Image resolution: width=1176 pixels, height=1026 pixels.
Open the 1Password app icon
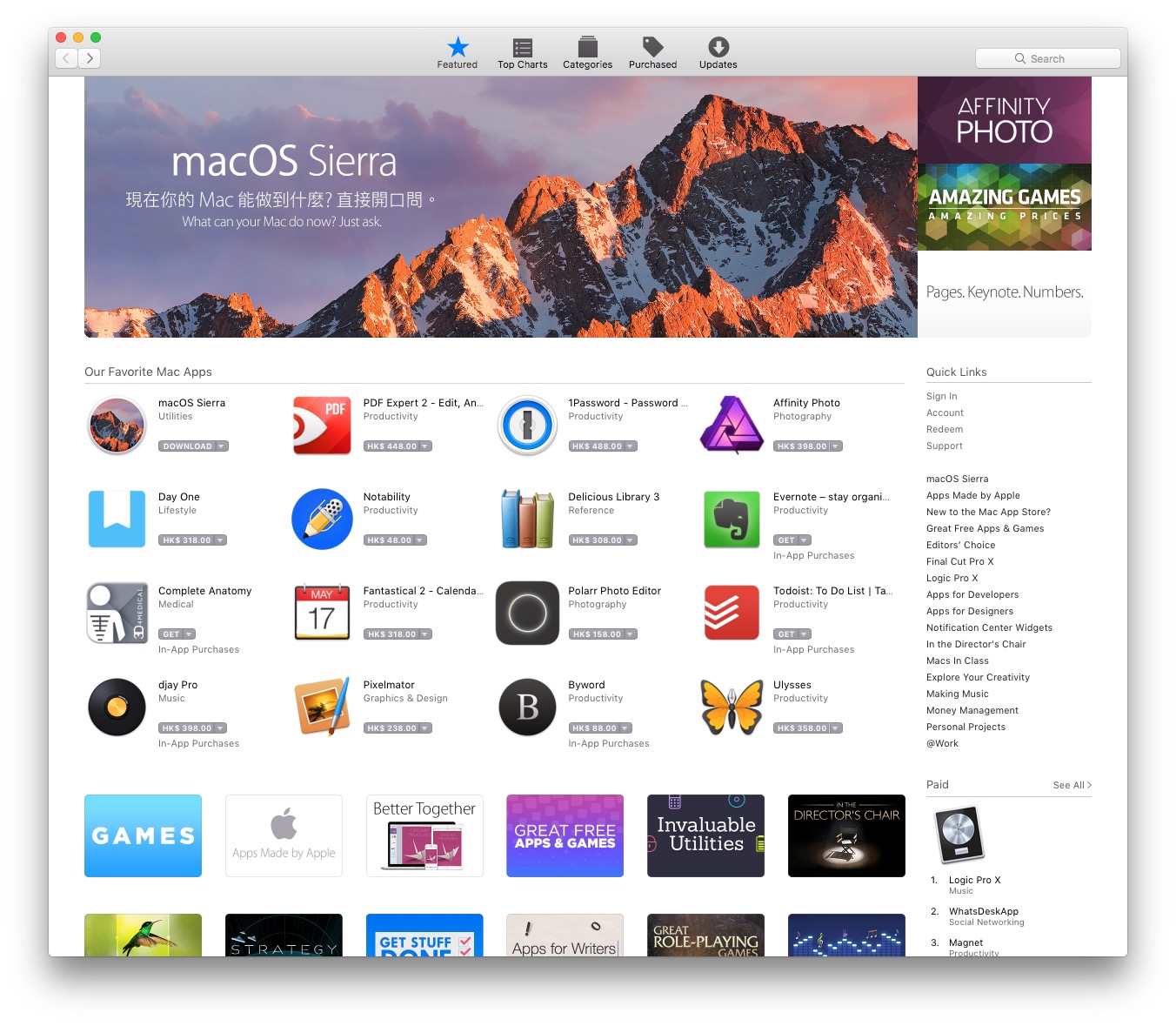click(x=527, y=426)
